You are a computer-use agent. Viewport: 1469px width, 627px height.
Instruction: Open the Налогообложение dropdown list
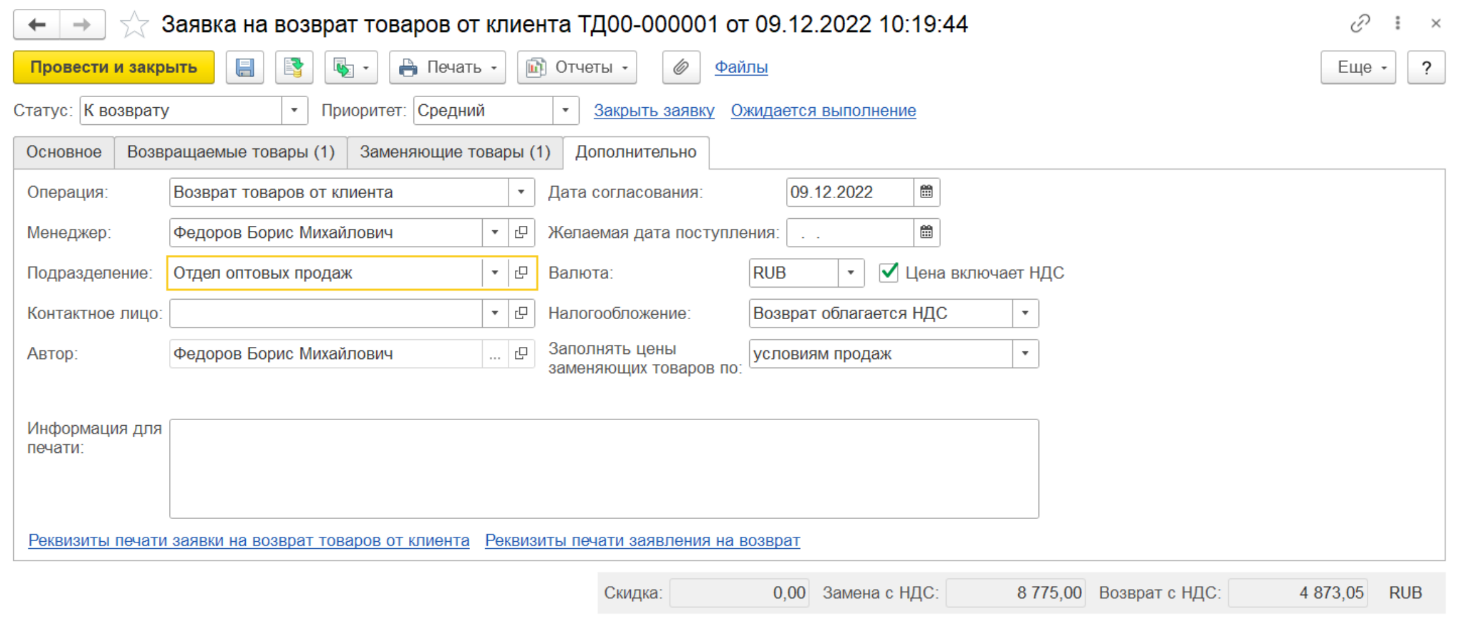click(x=1025, y=314)
